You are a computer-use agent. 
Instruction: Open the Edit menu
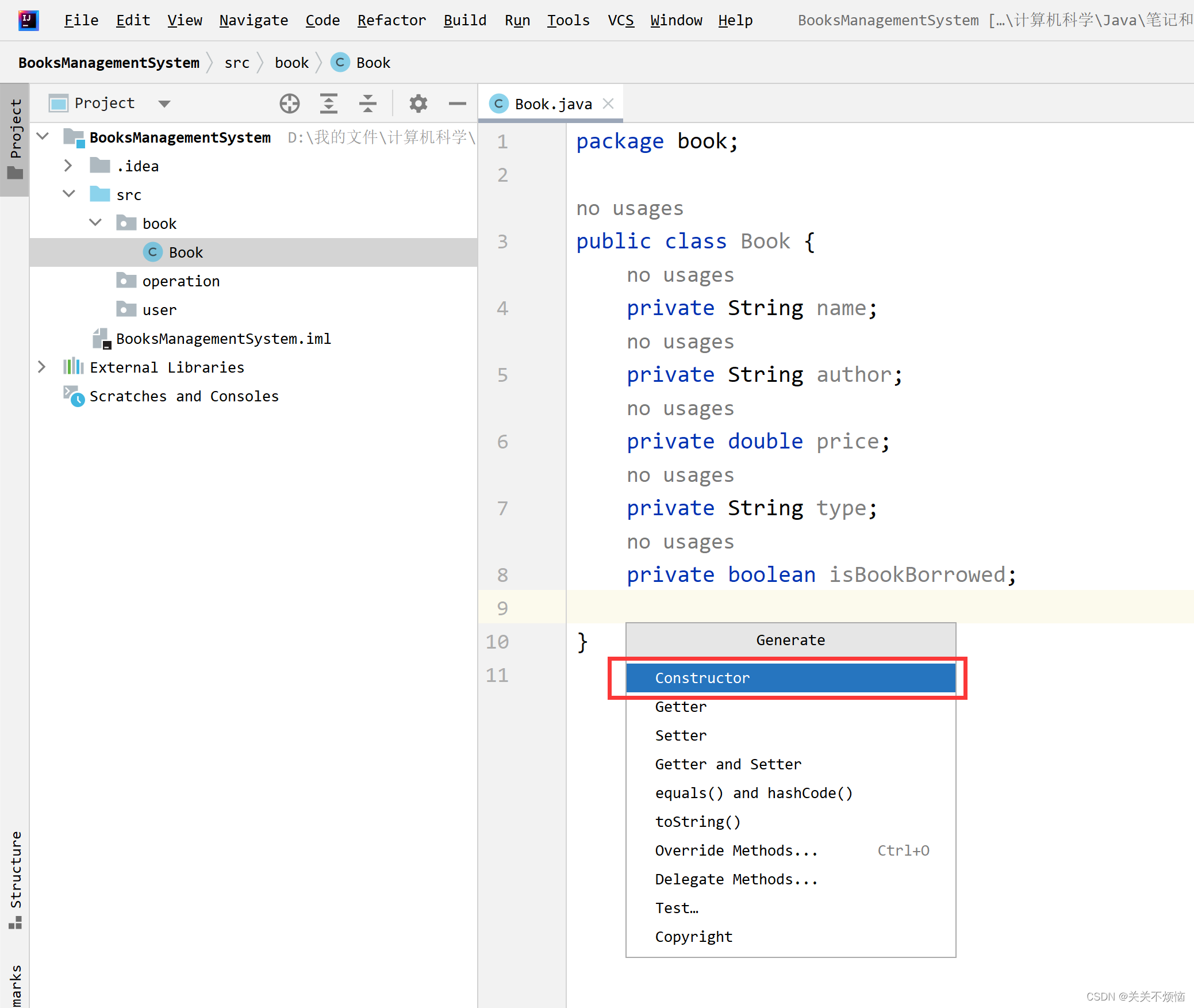(133, 21)
